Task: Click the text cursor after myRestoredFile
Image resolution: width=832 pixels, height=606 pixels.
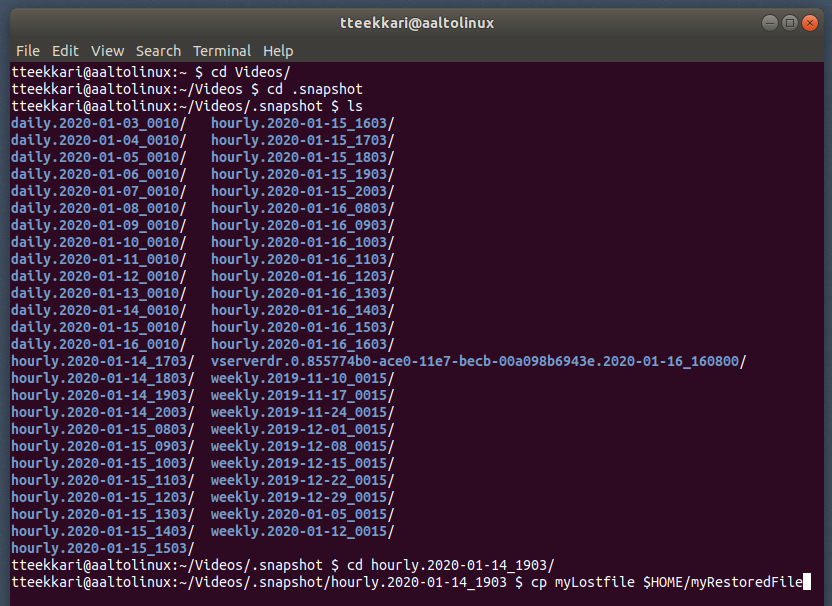Action: [x=805, y=582]
